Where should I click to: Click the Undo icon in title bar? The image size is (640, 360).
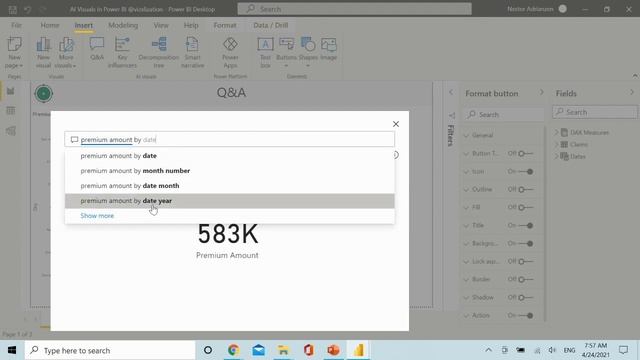click(27, 9)
